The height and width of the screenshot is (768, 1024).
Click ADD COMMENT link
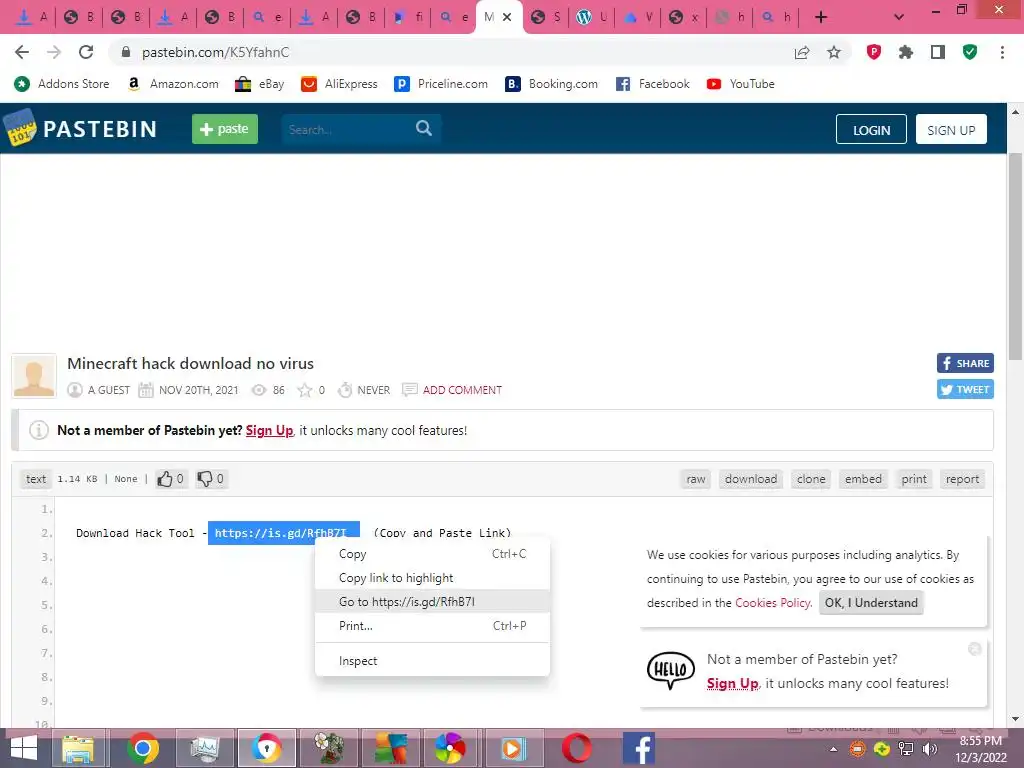tap(462, 390)
